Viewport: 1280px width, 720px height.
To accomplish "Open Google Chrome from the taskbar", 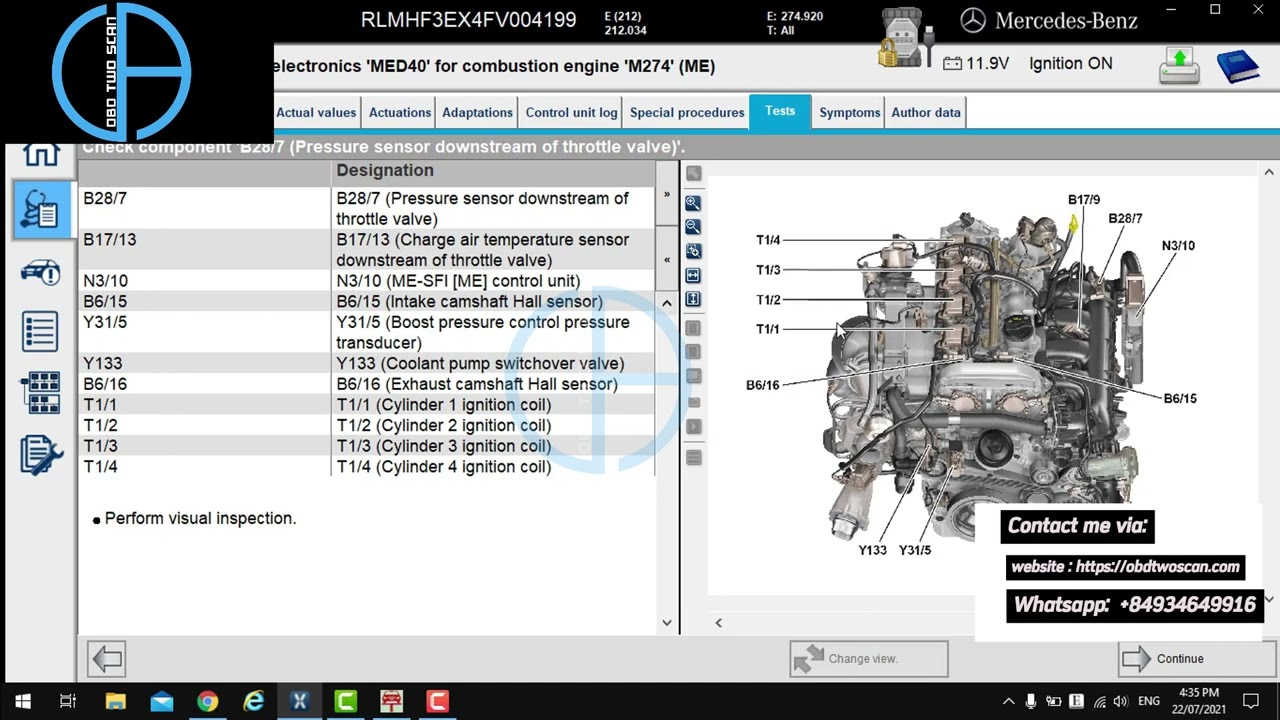I will click(207, 702).
